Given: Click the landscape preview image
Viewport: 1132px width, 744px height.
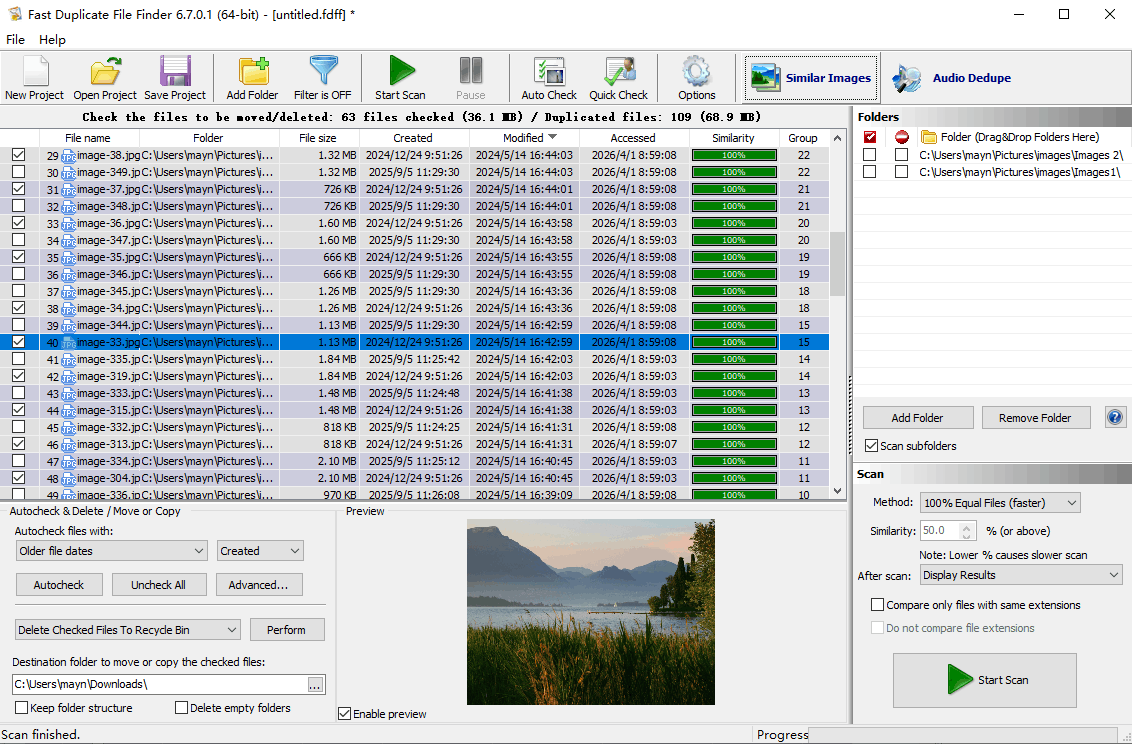Looking at the screenshot, I should tap(590, 611).
